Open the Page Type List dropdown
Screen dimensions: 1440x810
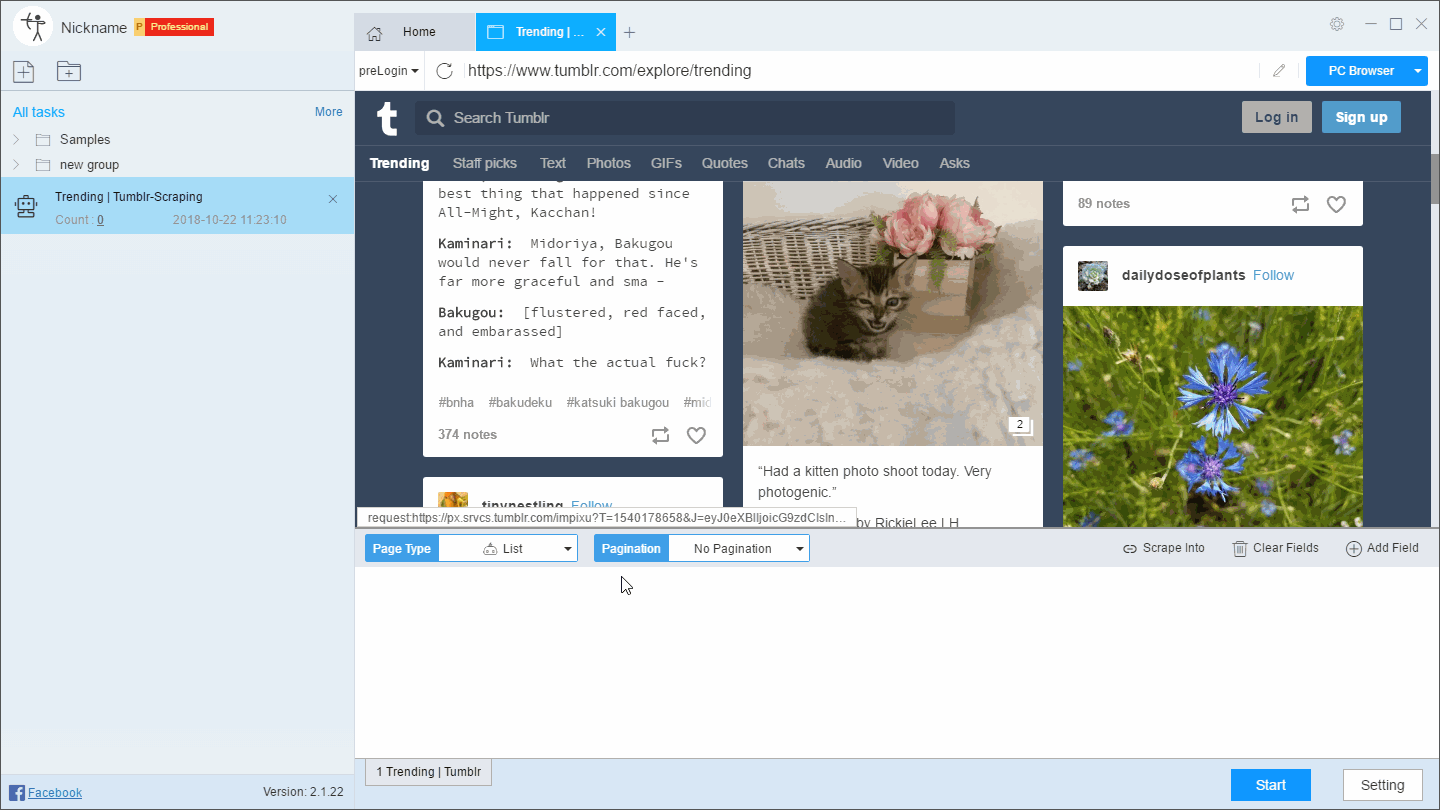(x=508, y=549)
